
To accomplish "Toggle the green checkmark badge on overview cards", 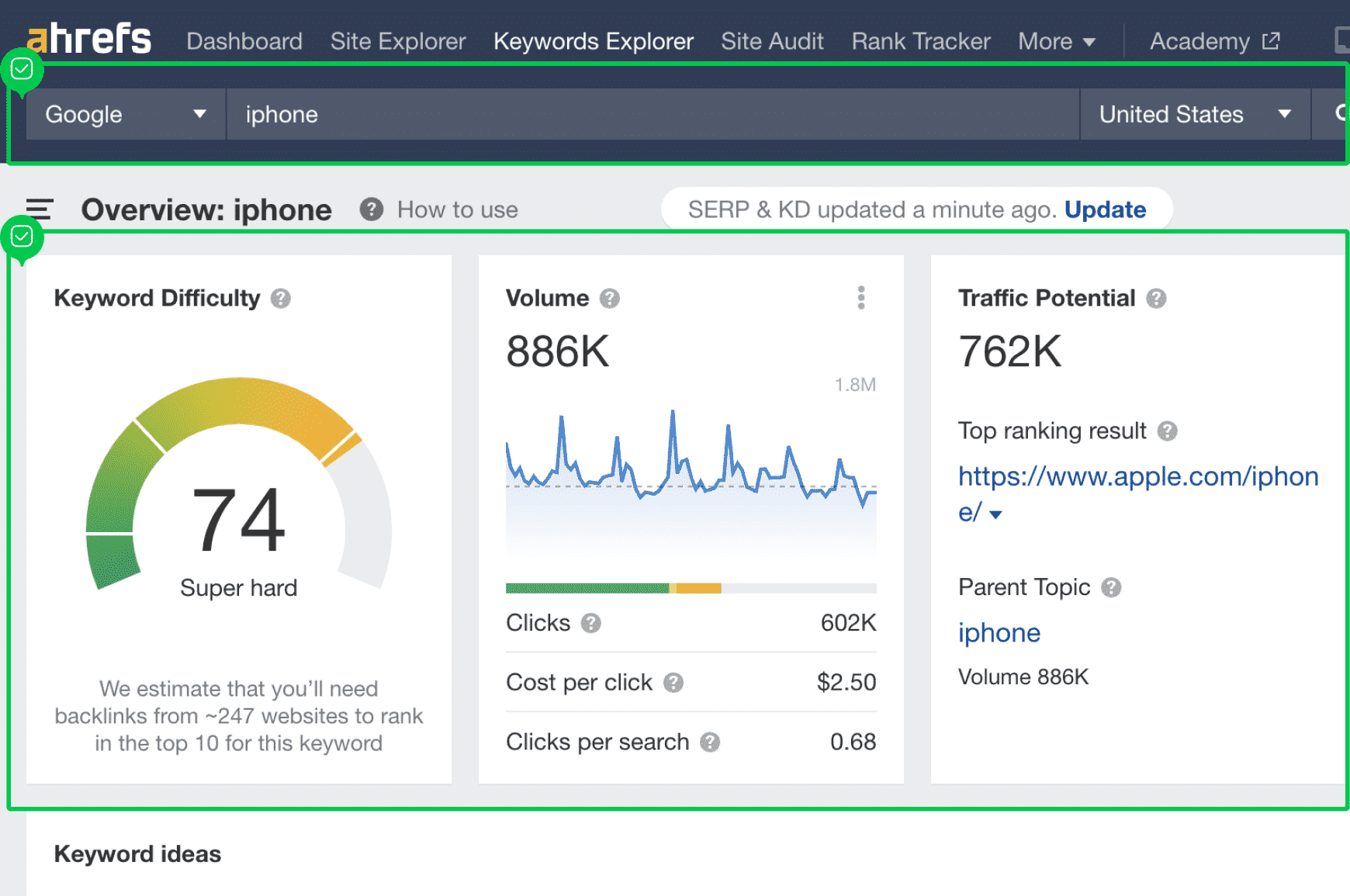I will [x=22, y=237].
